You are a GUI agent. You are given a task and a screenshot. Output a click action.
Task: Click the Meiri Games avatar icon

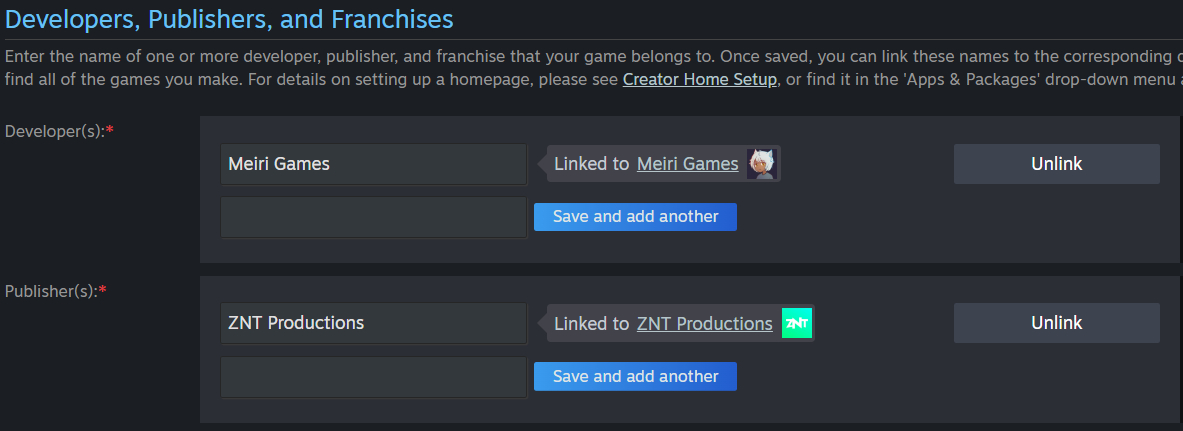click(762, 164)
